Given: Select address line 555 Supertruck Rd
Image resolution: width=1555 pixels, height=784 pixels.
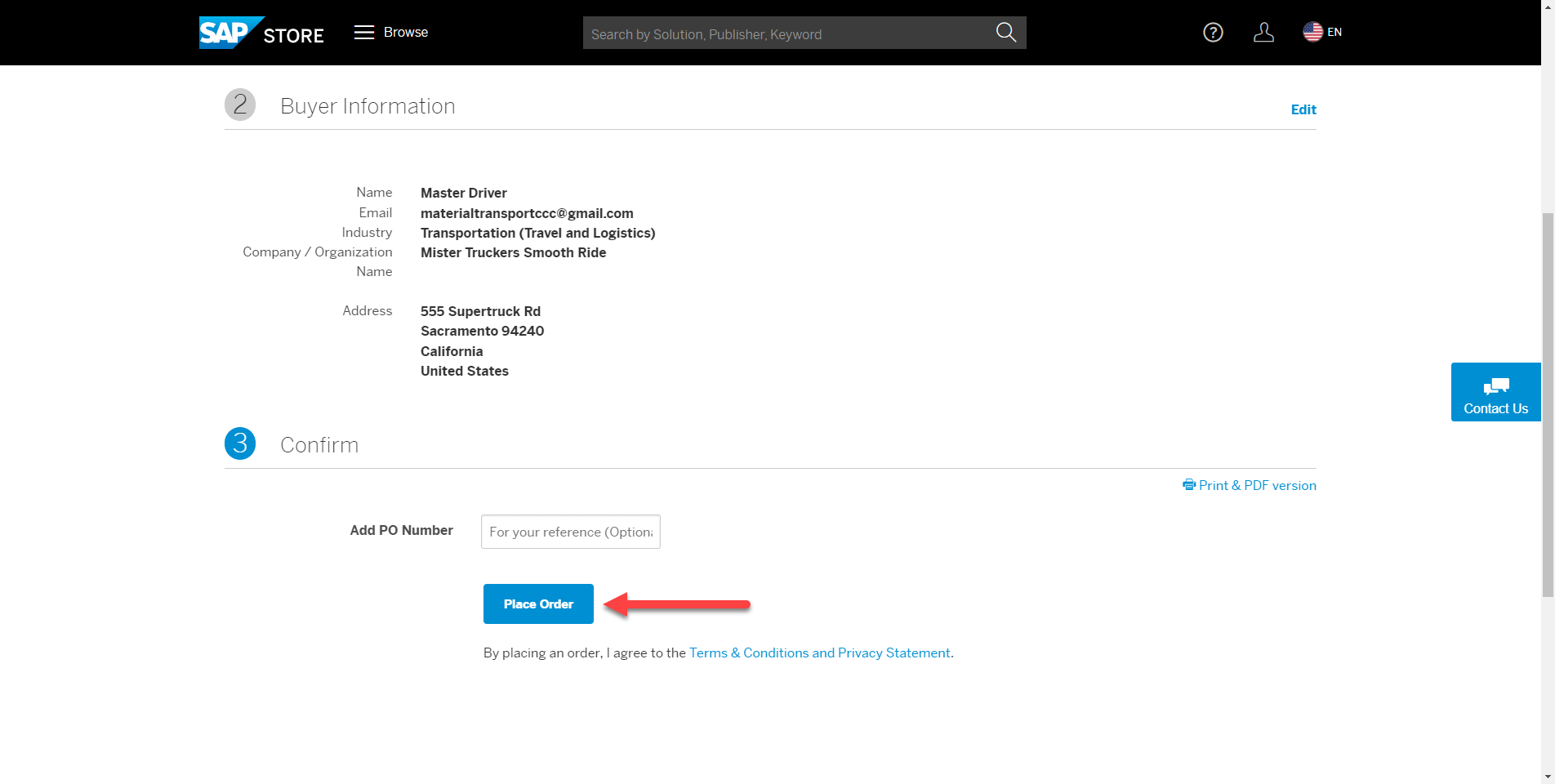Looking at the screenshot, I should (480, 311).
